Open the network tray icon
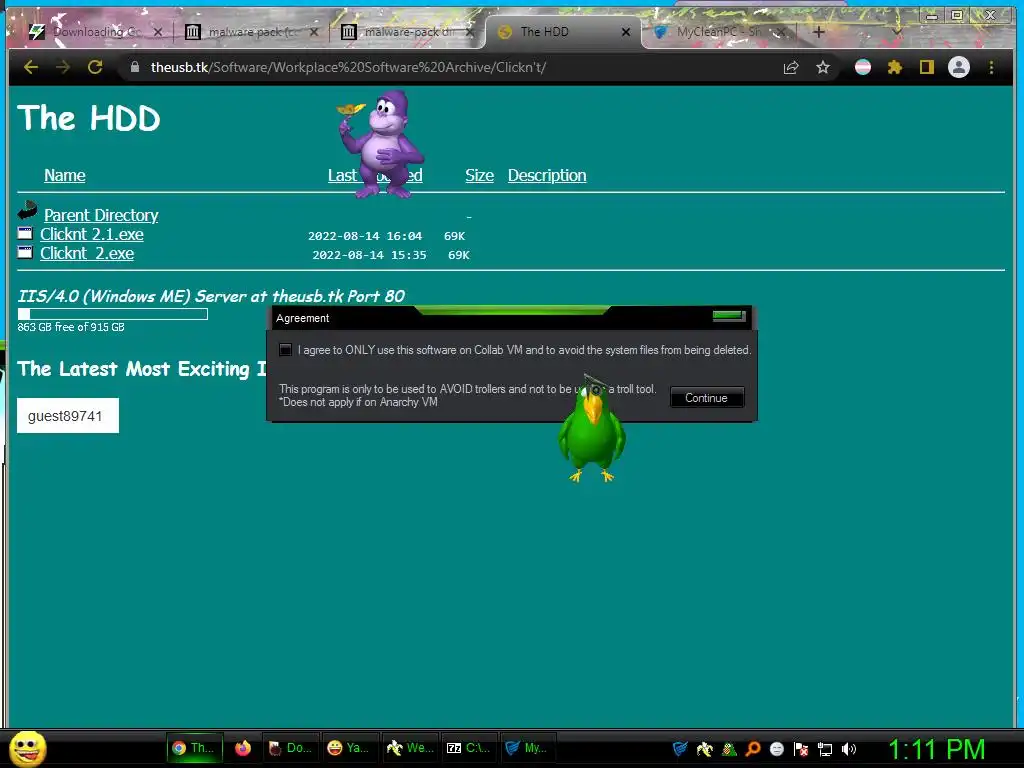Viewport: 1024px width, 768px height. coord(825,749)
